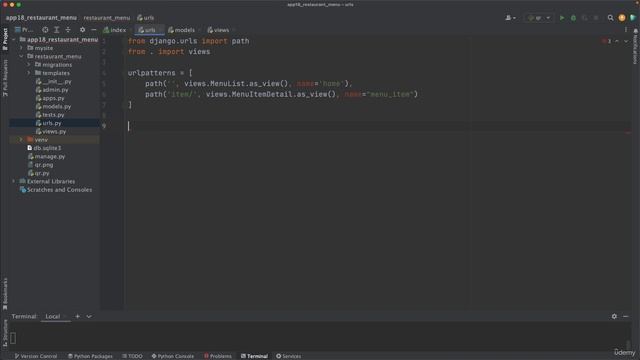Click urls breadcrumb in navigation bar

point(146,18)
